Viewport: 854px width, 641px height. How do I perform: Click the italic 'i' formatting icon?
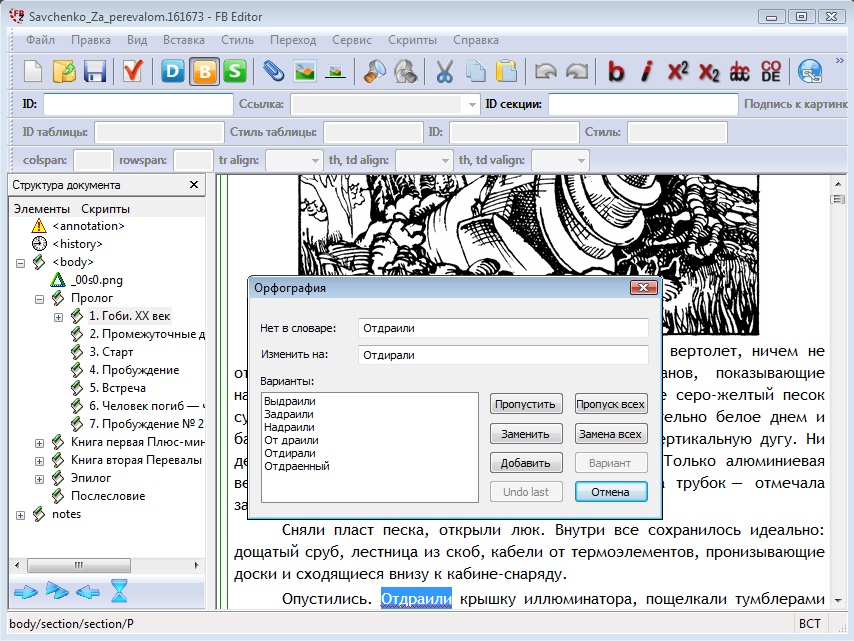click(x=647, y=71)
